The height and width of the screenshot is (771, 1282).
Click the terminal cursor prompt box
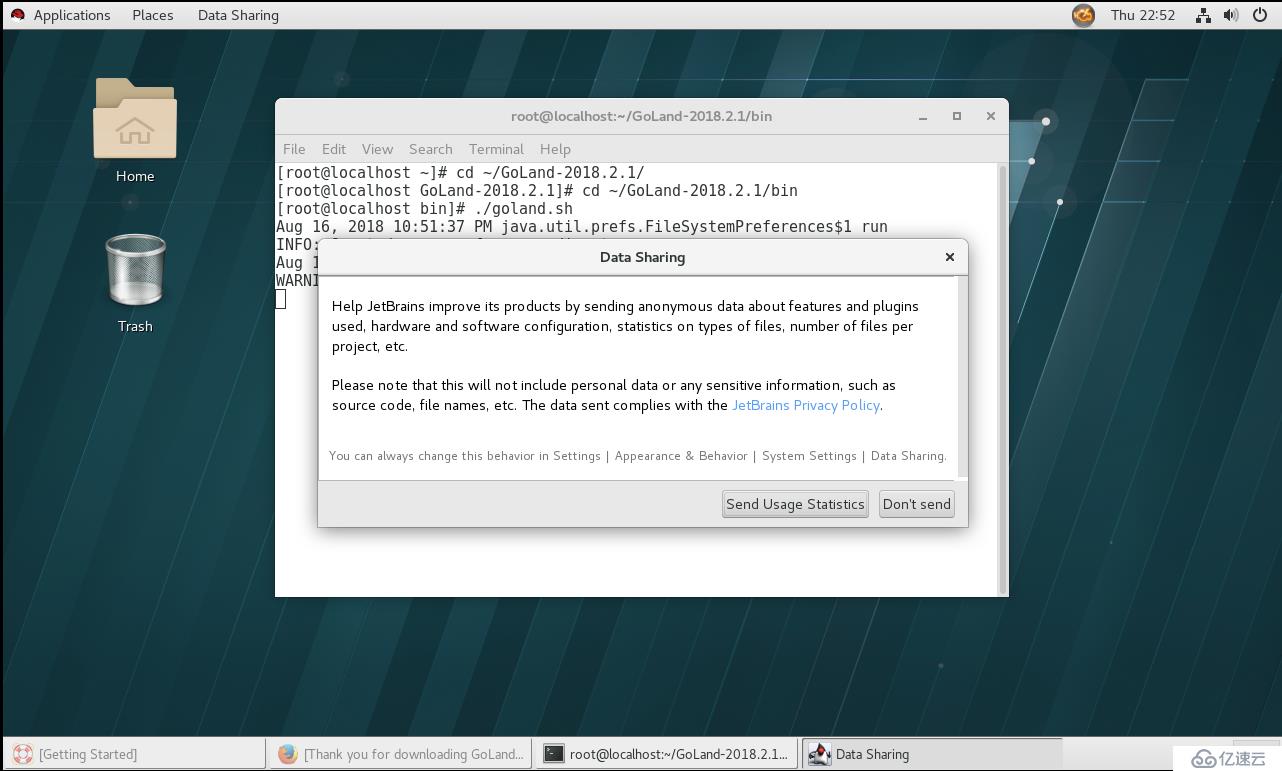(x=281, y=299)
